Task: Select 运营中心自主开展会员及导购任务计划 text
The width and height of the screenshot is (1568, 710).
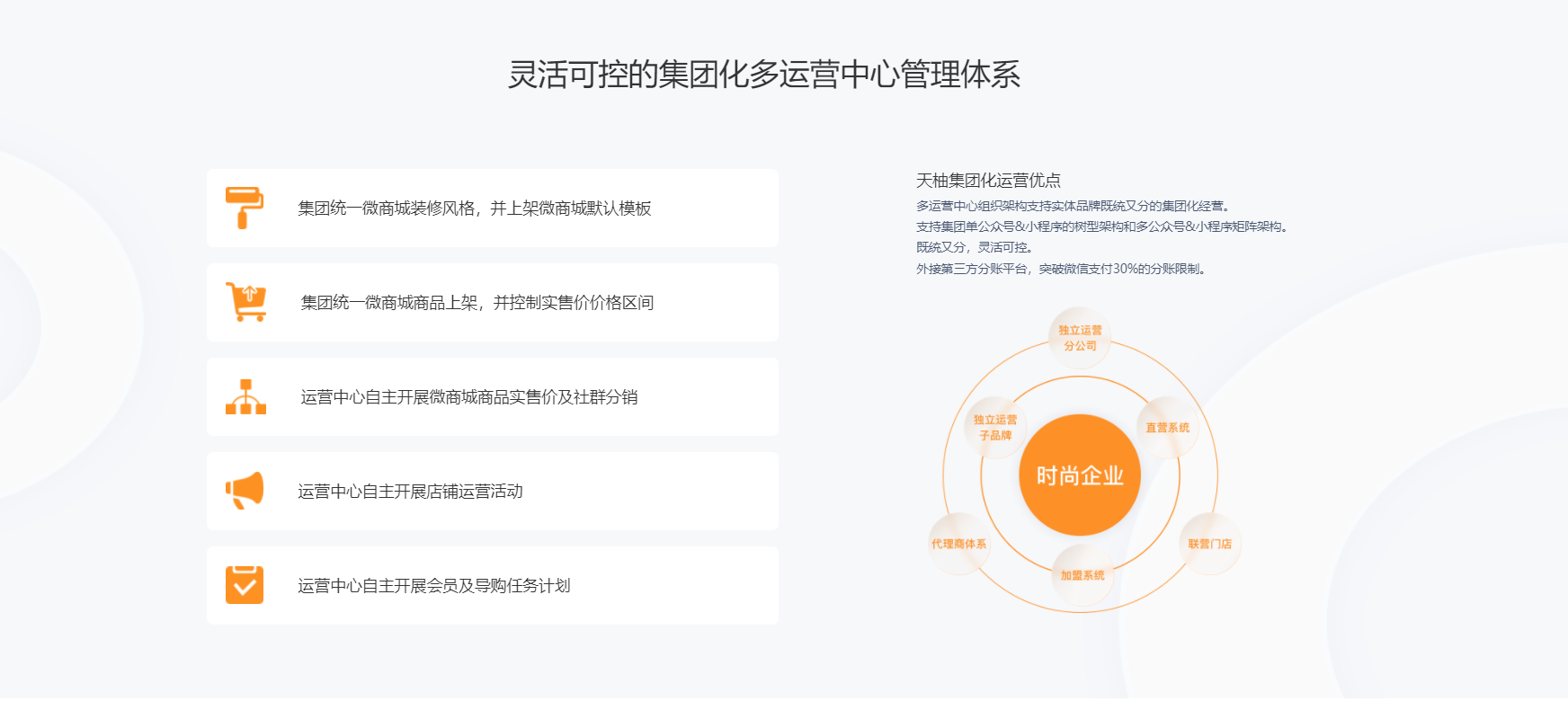Action: [x=434, y=586]
